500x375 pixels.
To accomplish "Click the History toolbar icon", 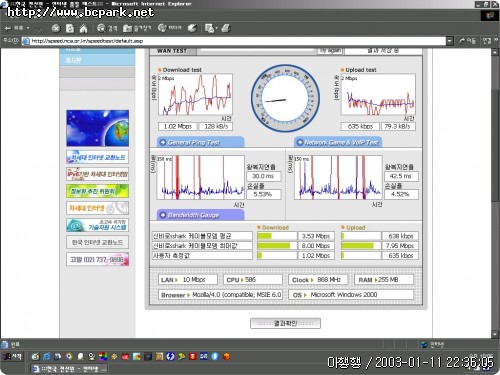I will tap(192, 28).
